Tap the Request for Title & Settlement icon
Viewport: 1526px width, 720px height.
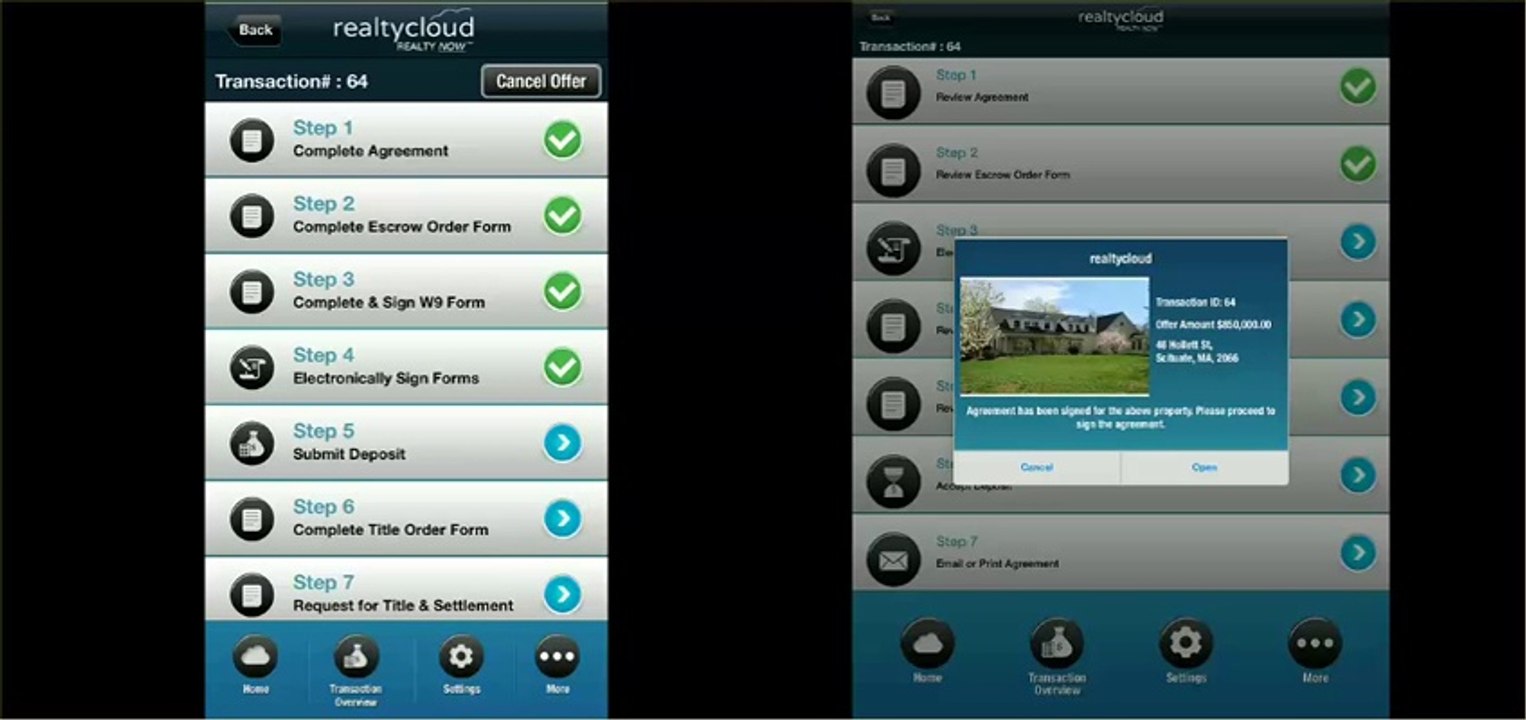[252, 594]
